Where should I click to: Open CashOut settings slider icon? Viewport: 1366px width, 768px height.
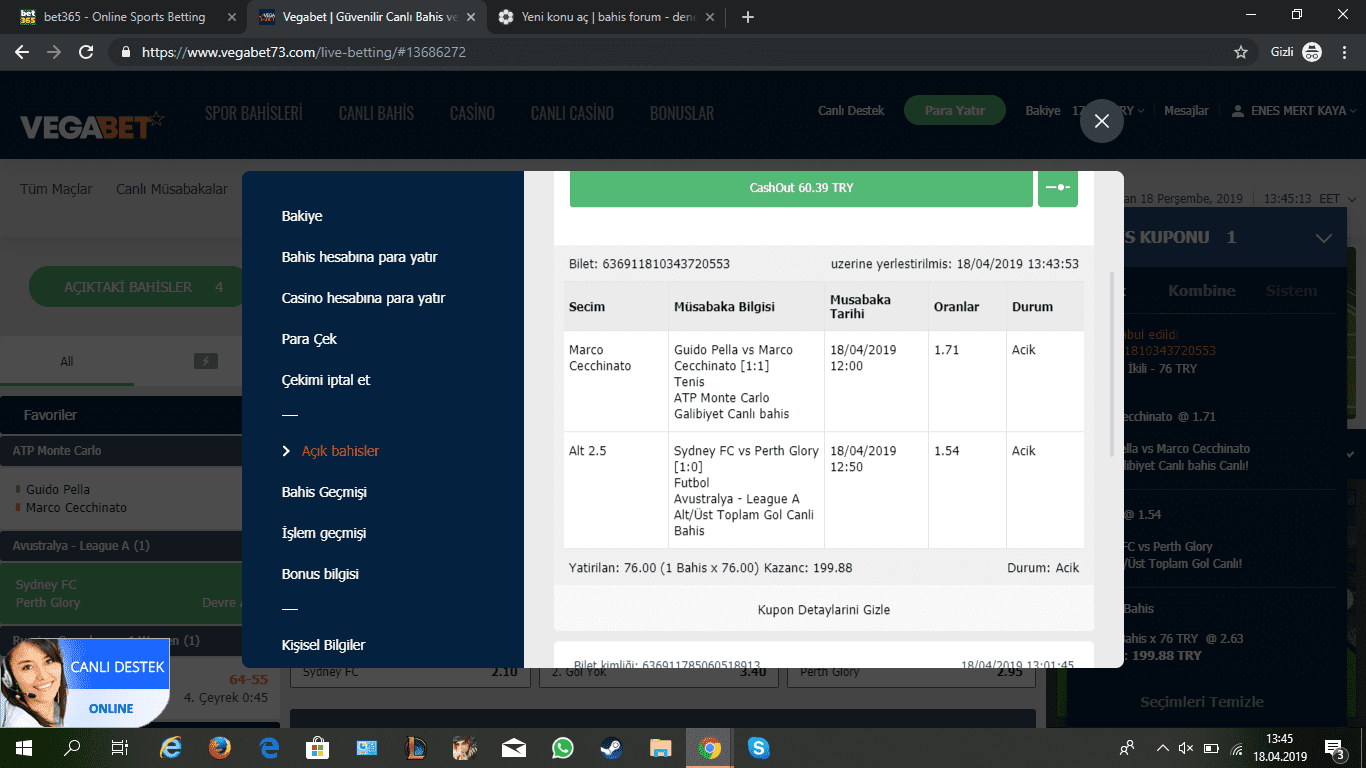point(1058,188)
